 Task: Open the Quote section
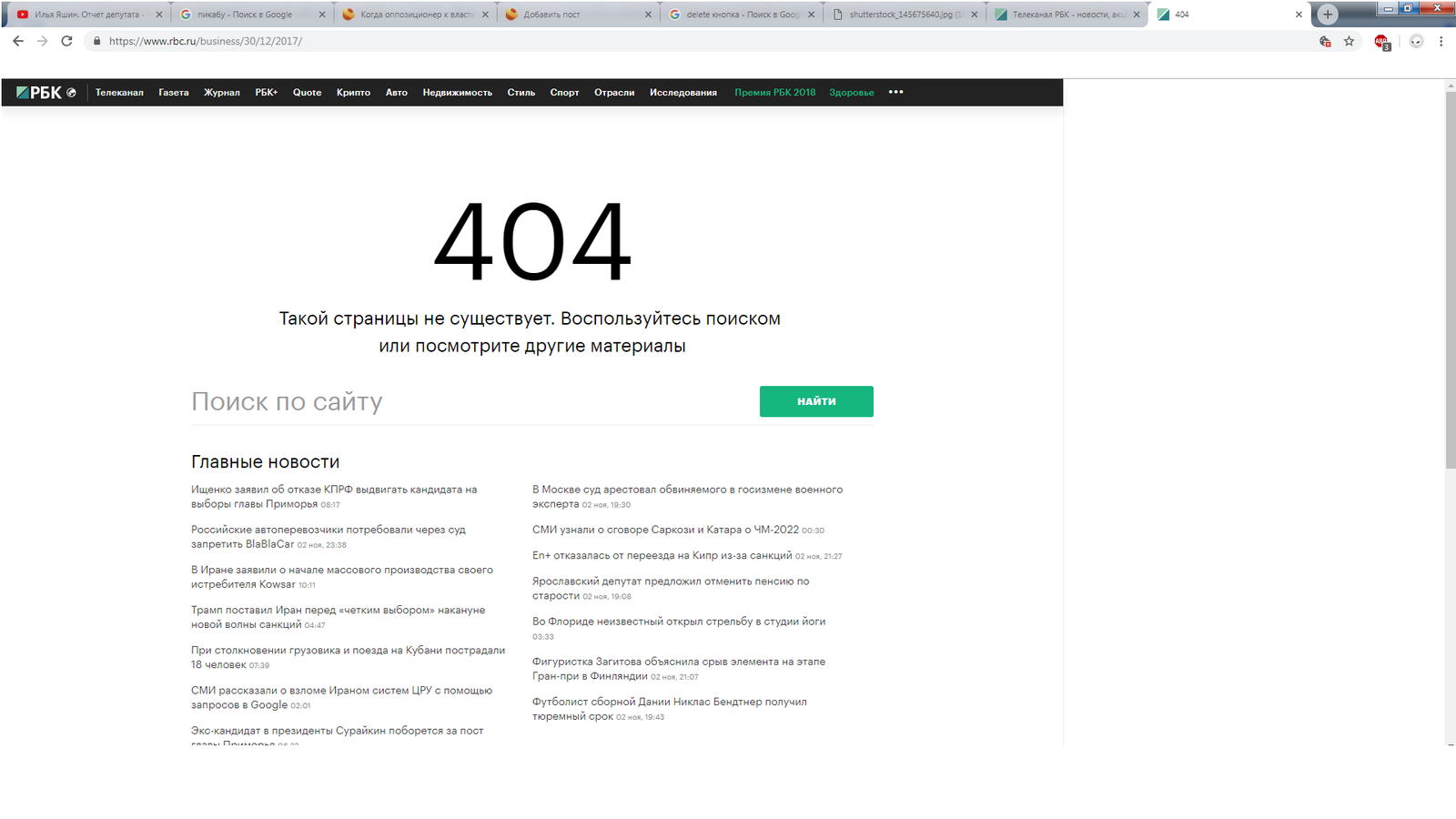(308, 93)
